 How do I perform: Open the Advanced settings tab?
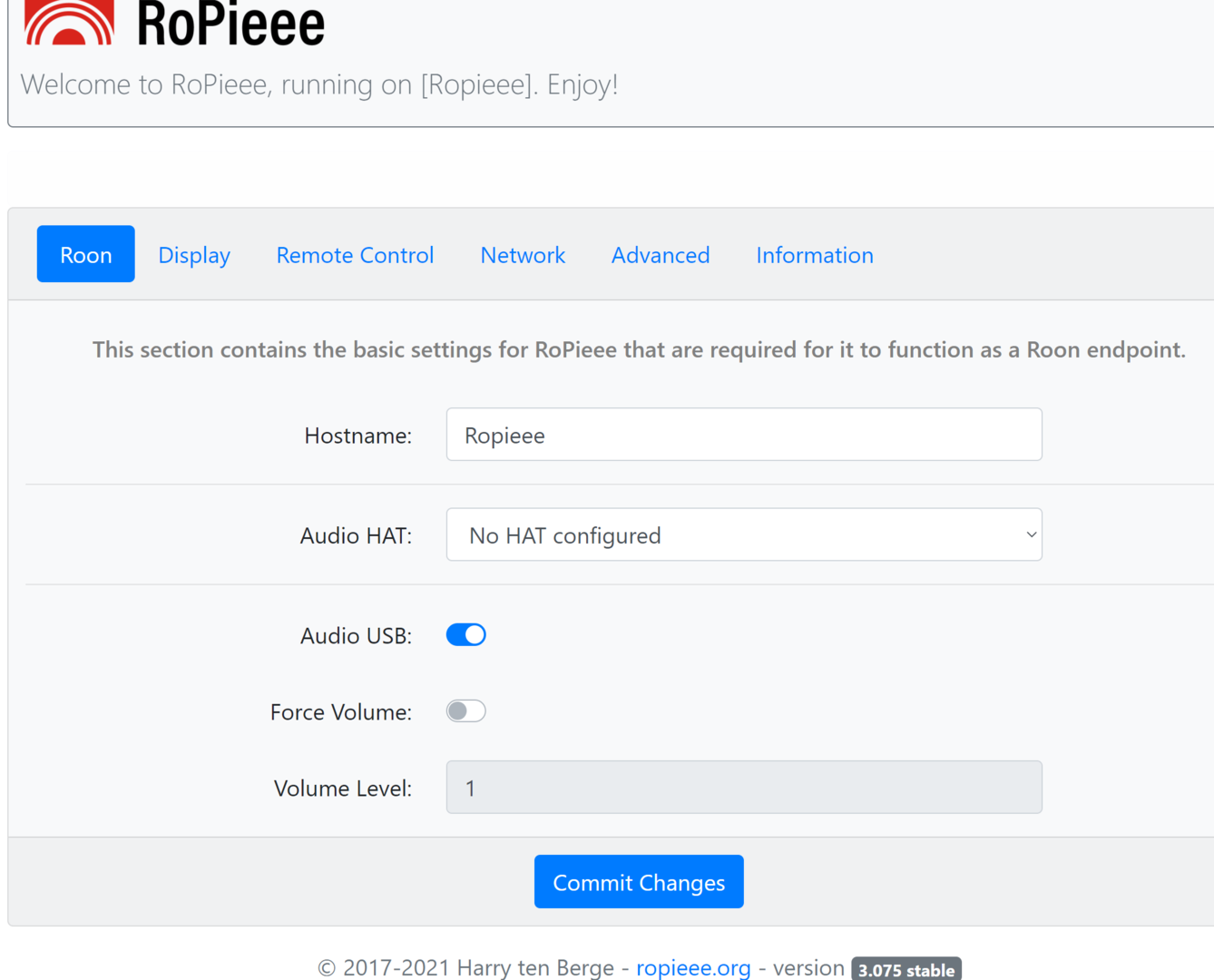(661, 255)
